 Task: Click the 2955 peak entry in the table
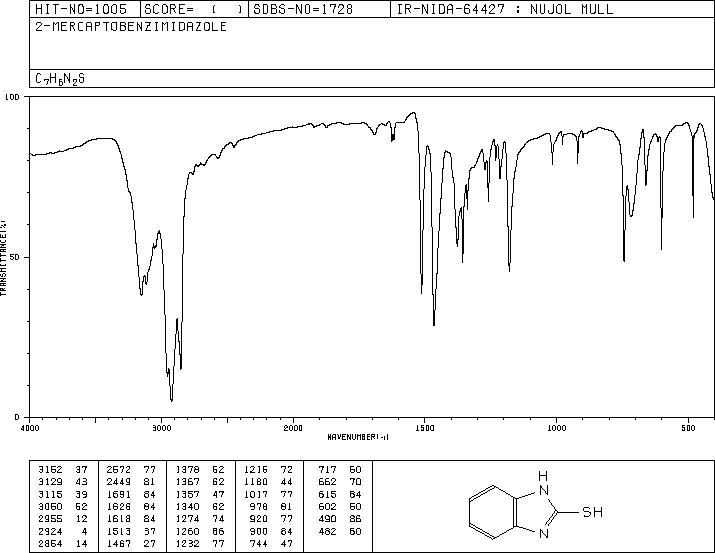click(x=50, y=519)
